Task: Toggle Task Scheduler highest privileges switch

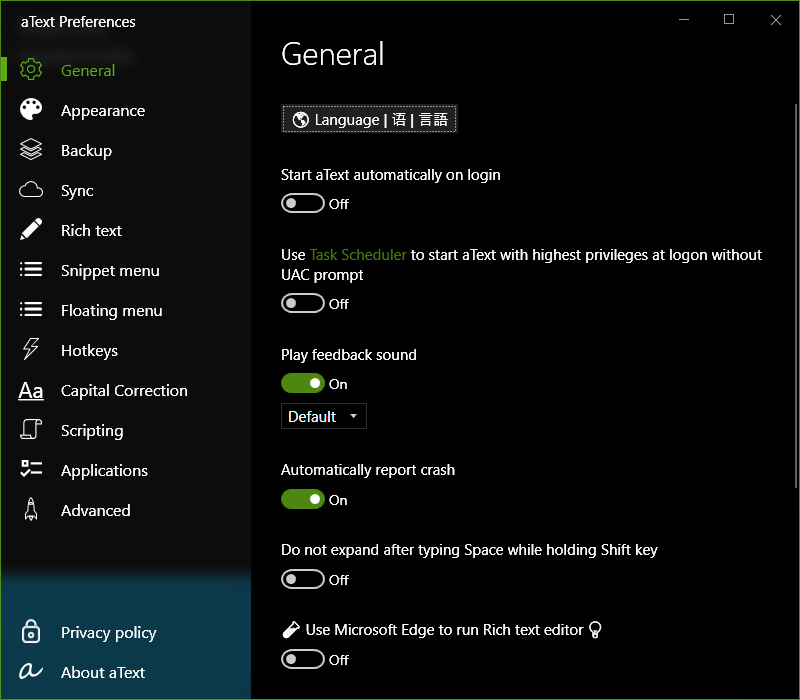Action: pos(303,304)
